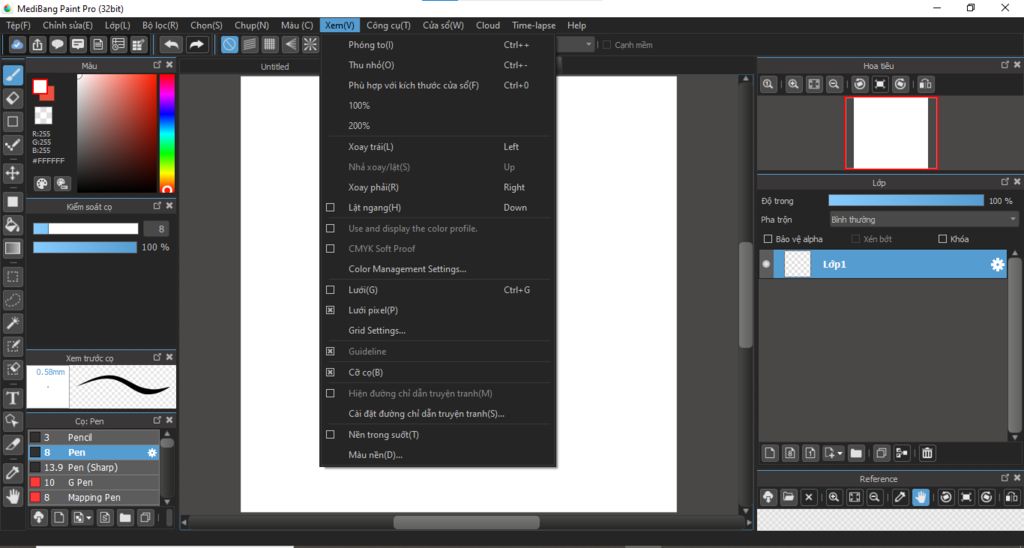Enable Lưới(G) grid option
The height and width of the screenshot is (548, 1024).
click(x=330, y=290)
